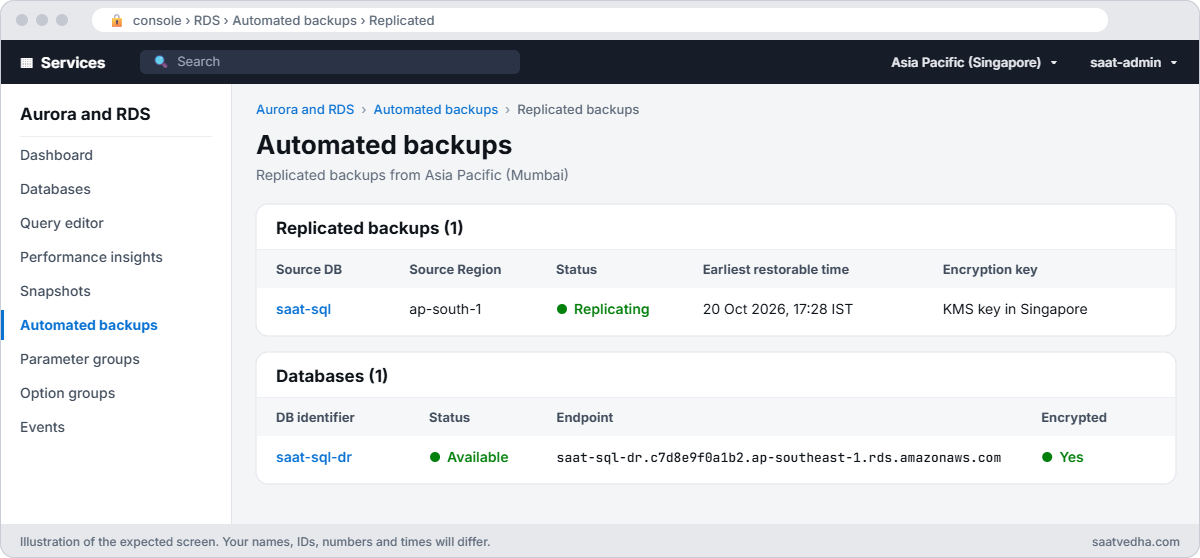Image resolution: width=1200 pixels, height=558 pixels.
Task: Click the Source Region column header
Action: [455, 269]
